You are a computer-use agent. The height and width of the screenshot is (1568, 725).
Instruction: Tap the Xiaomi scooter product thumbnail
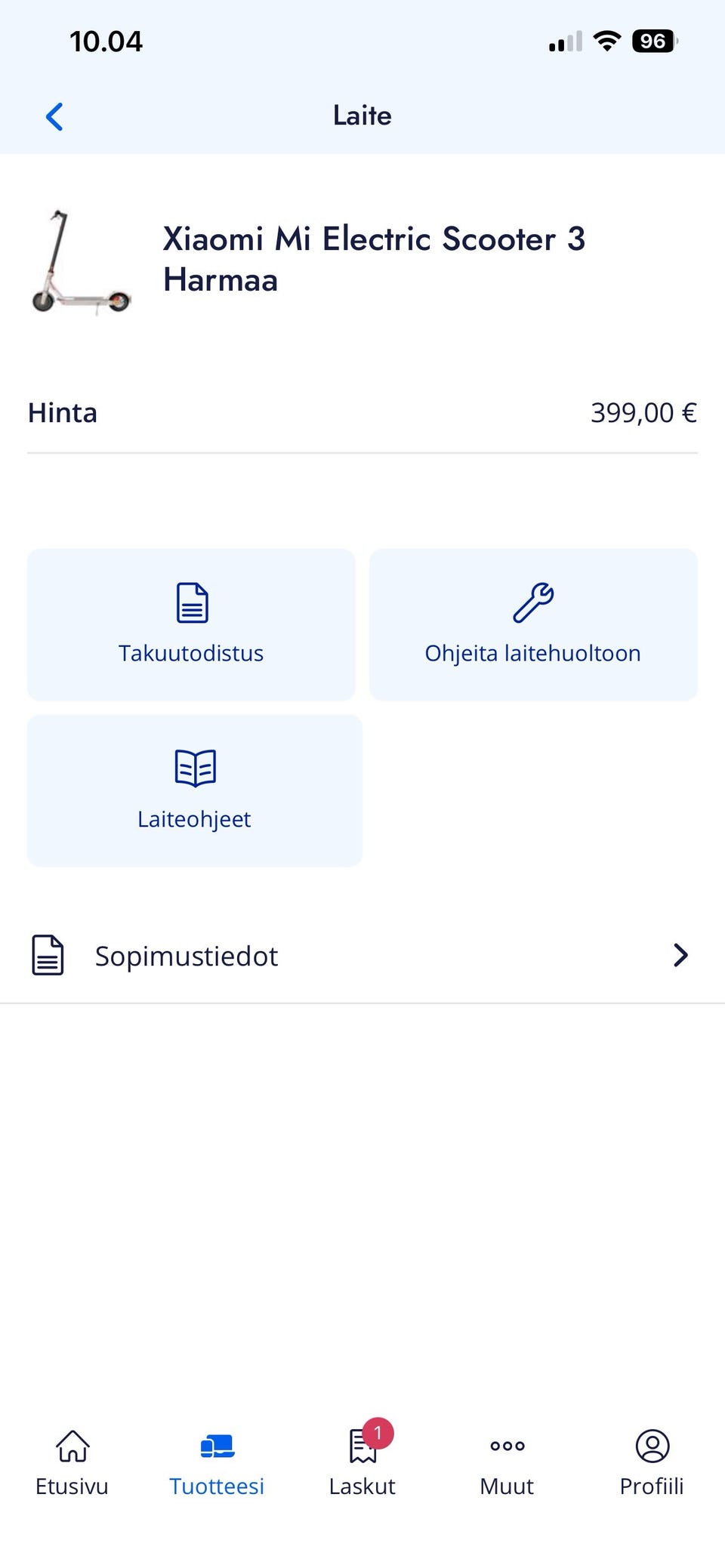(x=81, y=261)
